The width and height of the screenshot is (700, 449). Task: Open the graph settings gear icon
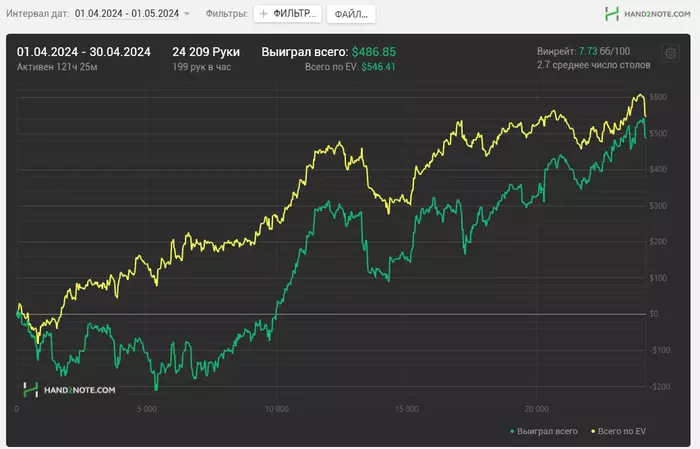(x=671, y=54)
